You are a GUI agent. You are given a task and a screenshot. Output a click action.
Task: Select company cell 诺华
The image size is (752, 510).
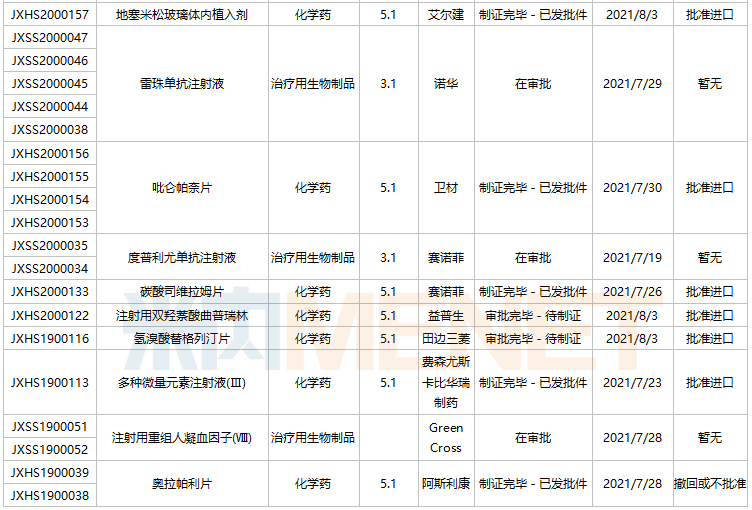click(x=446, y=83)
